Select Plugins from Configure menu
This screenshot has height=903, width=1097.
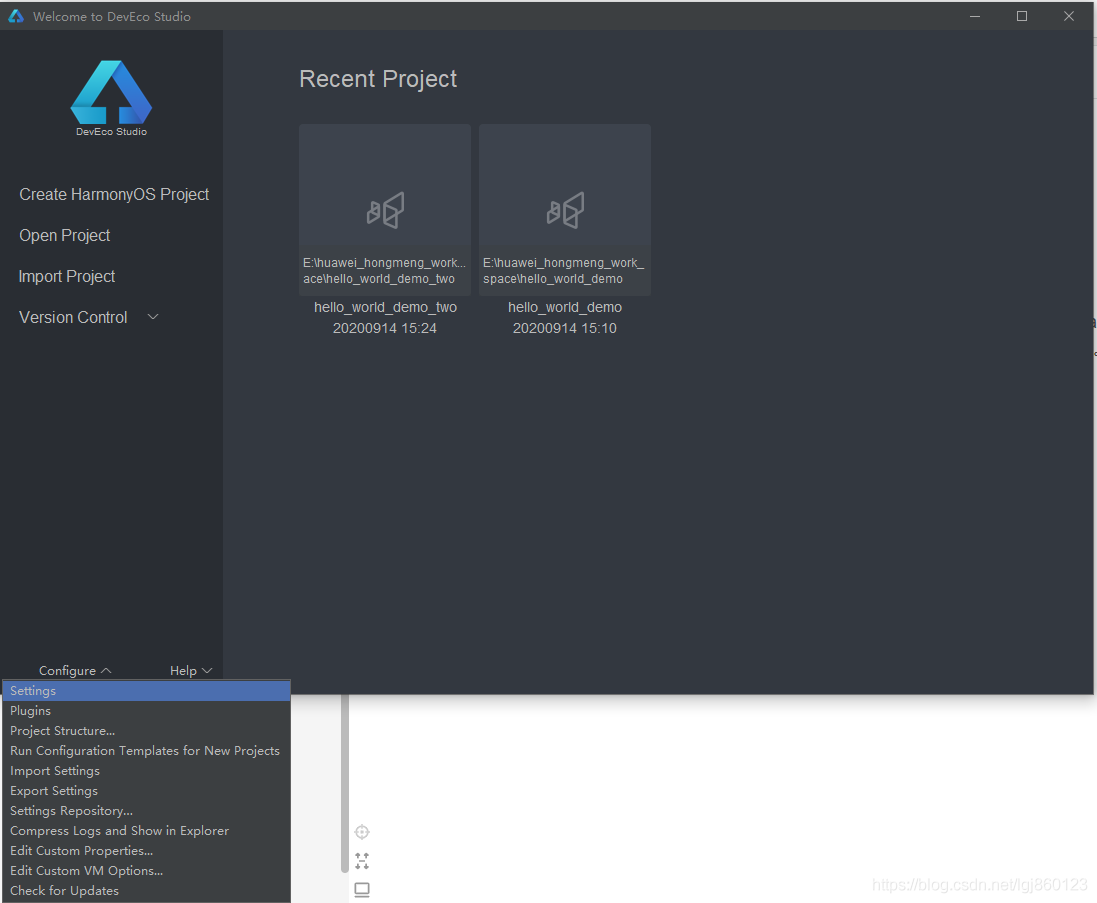(x=146, y=711)
